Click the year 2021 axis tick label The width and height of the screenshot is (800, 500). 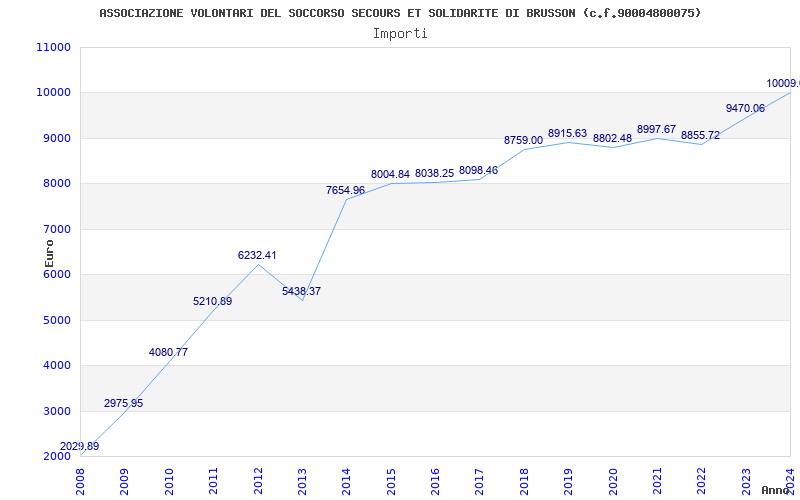coord(658,482)
